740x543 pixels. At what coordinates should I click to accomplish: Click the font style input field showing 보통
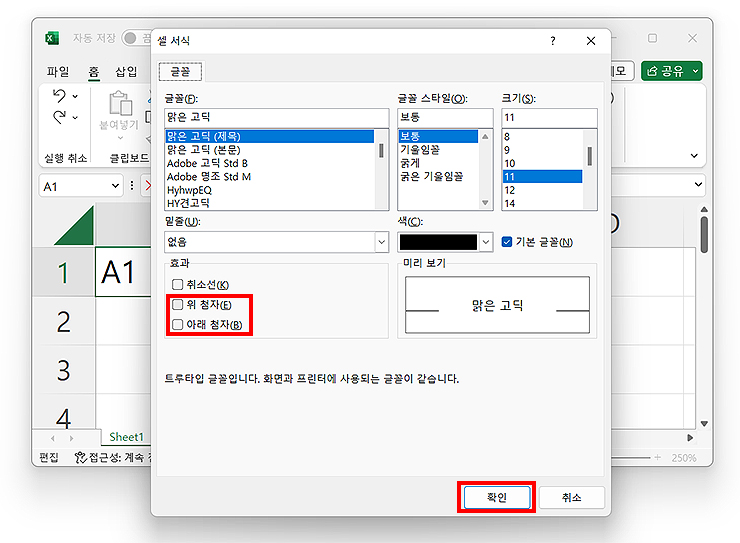click(x=445, y=117)
